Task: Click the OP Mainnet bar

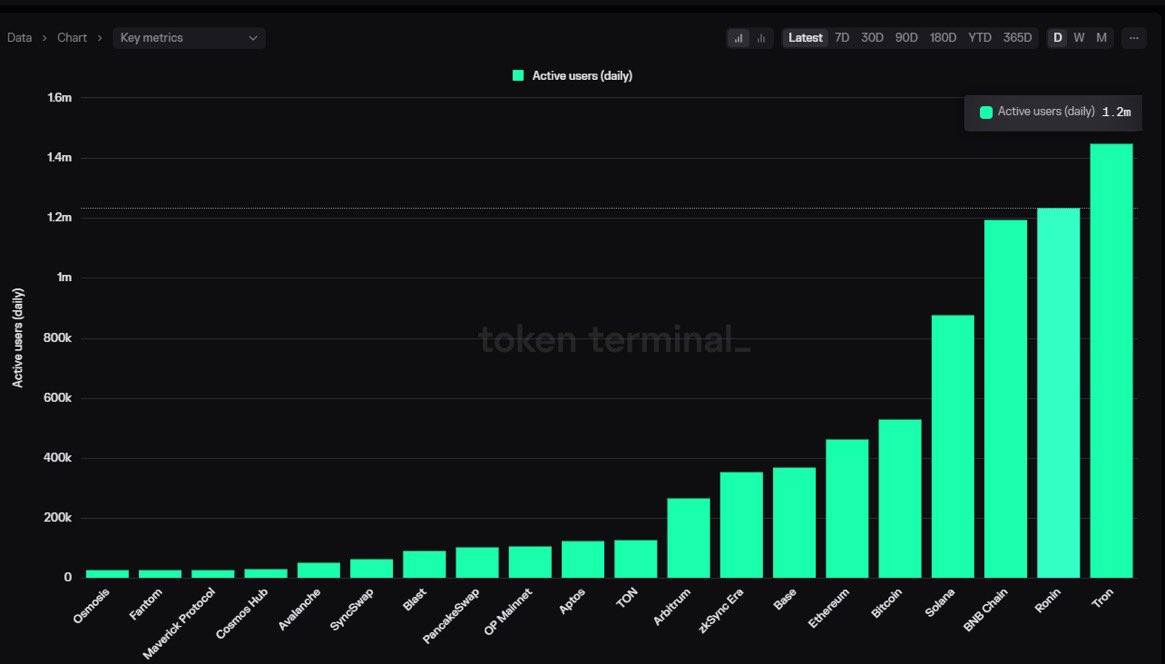Action: point(530,562)
